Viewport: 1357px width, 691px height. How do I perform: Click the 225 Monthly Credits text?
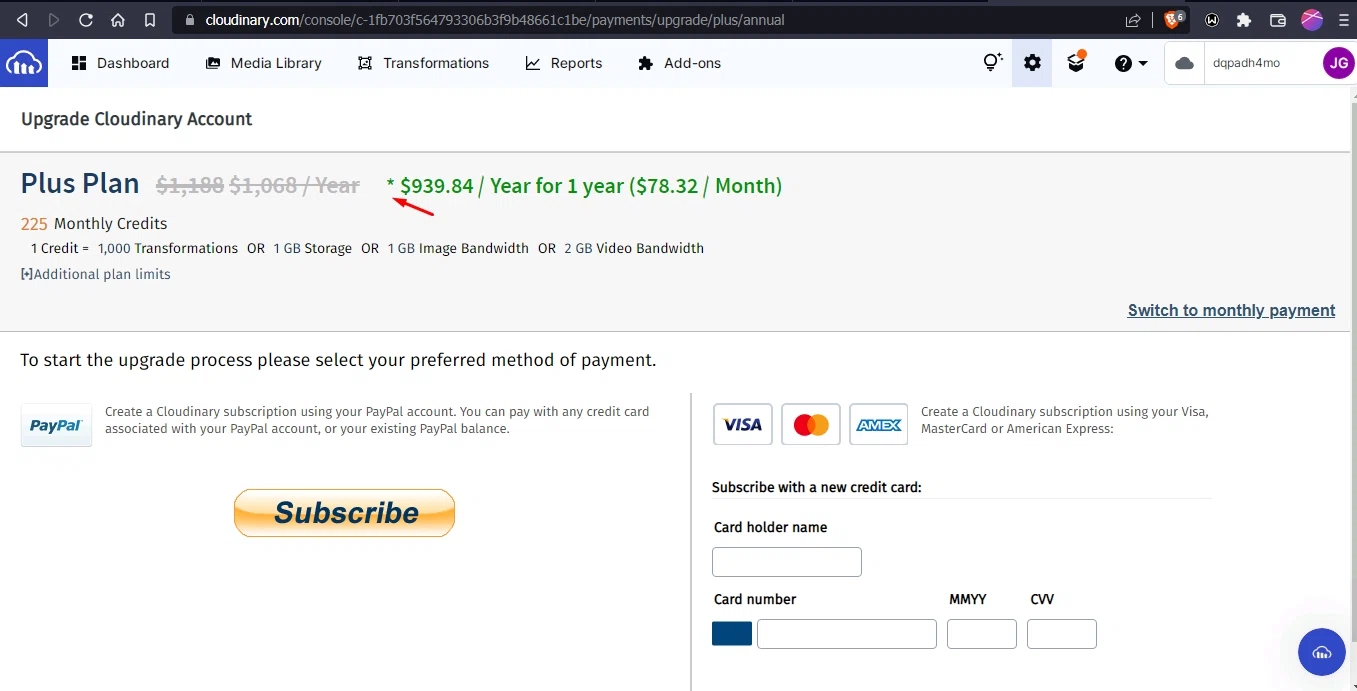pos(94,223)
